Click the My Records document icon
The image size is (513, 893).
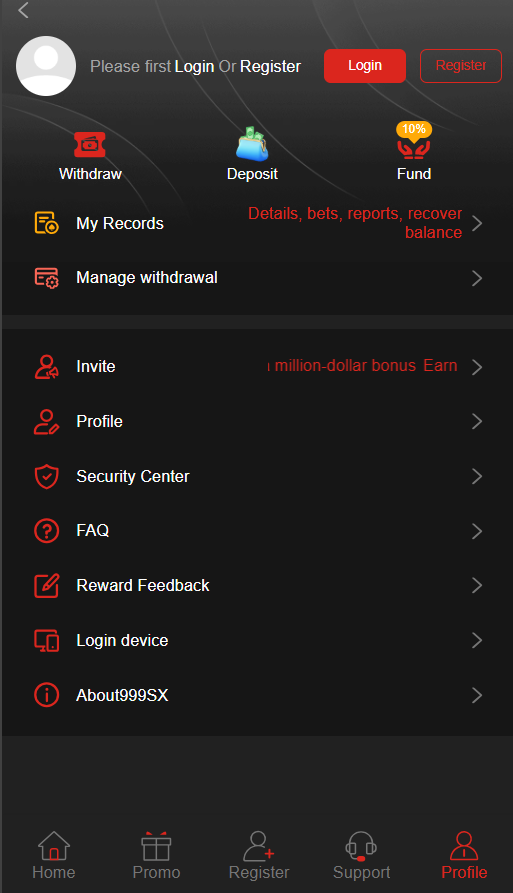point(46,223)
